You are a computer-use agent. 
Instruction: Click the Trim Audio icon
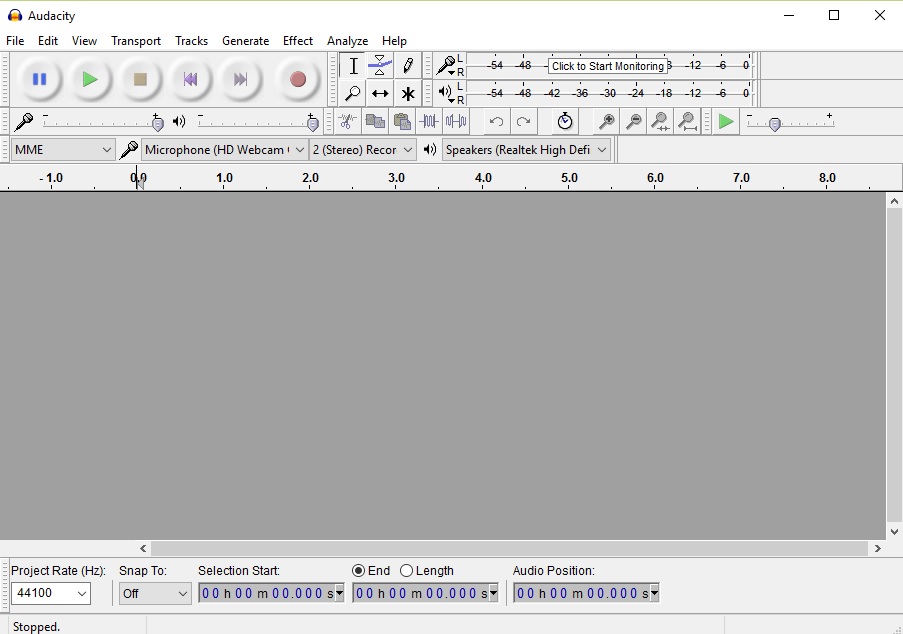(429, 122)
